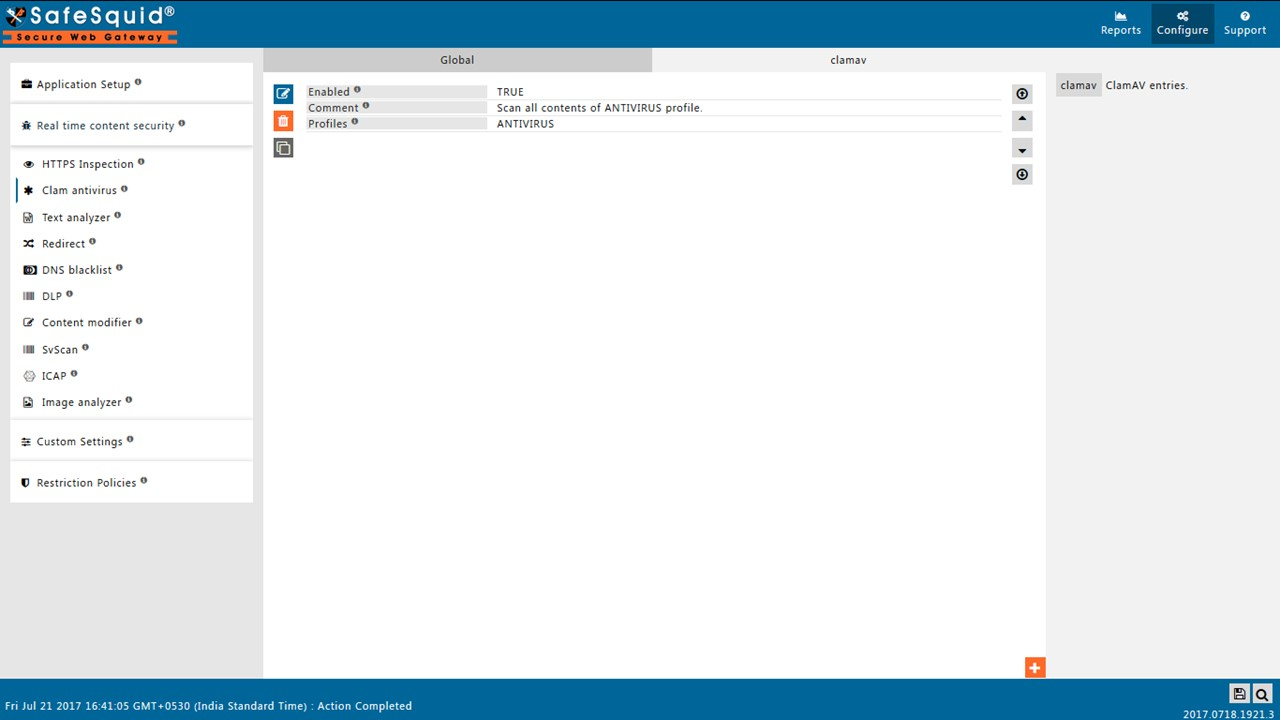This screenshot has height=720, width=1280.
Task: Open ICAP settings
Action: pos(54,376)
